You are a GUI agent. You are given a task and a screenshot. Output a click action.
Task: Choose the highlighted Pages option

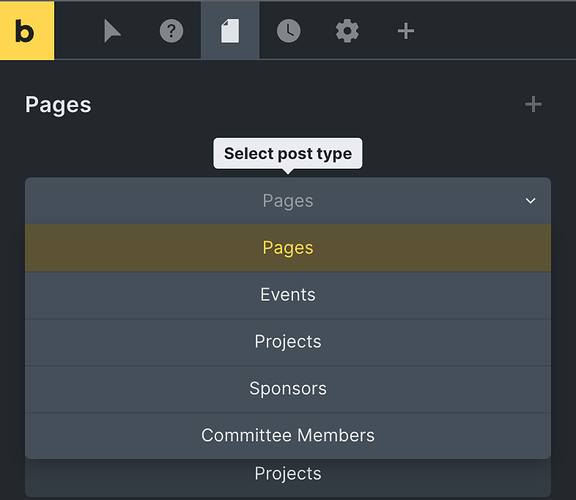coord(288,248)
